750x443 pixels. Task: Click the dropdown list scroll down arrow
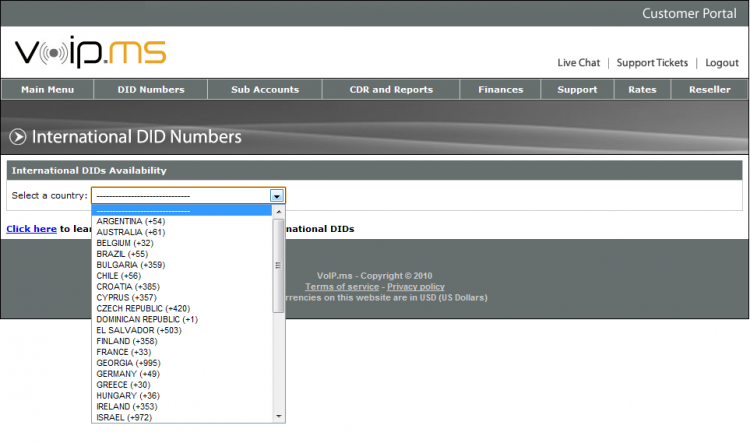click(278, 417)
